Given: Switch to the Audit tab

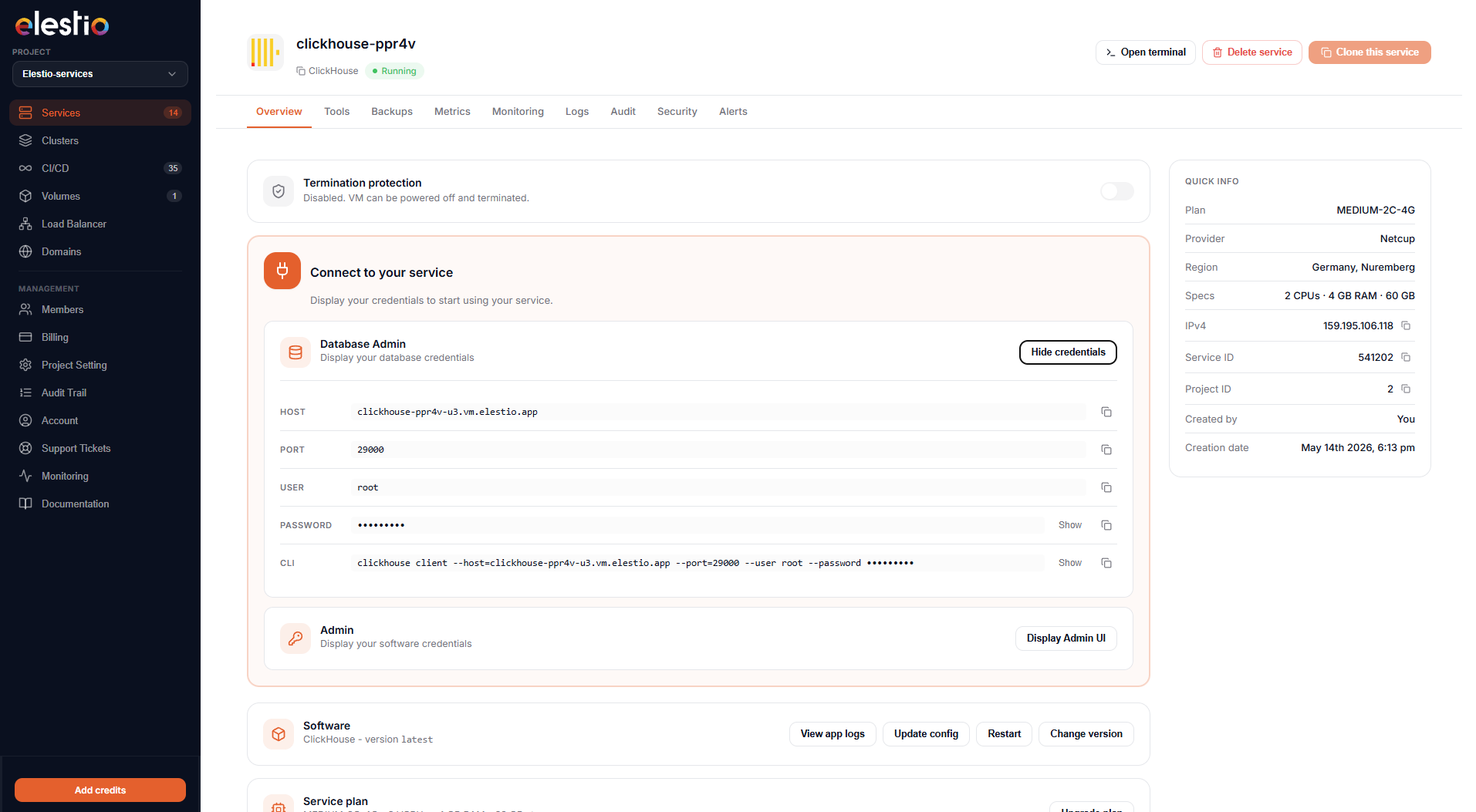Looking at the screenshot, I should pos(623,112).
